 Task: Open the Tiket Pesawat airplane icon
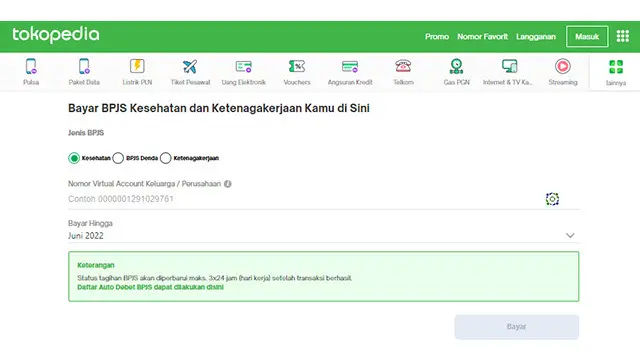pos(190,66)
